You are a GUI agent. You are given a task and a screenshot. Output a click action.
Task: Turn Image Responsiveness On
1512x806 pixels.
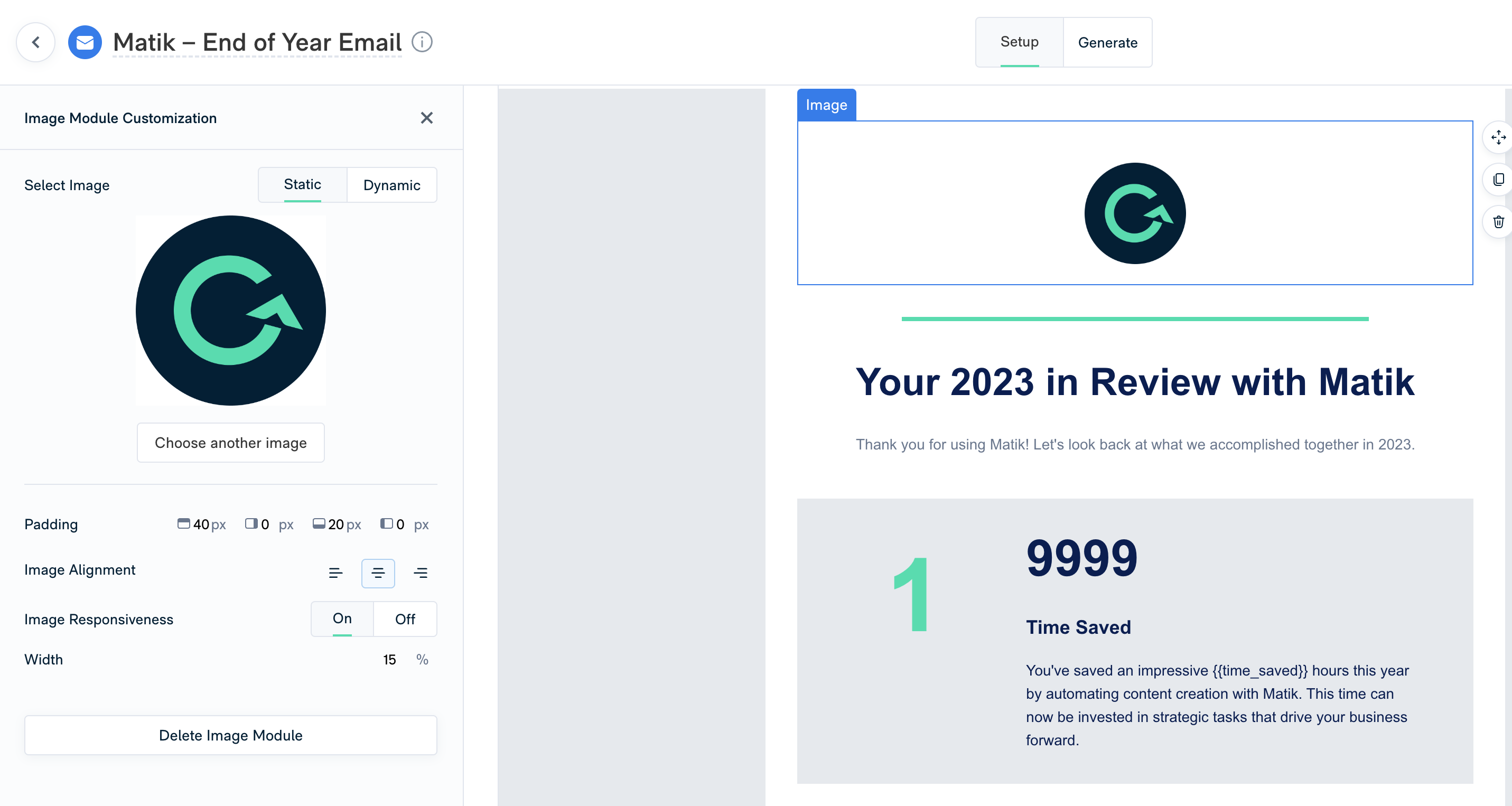point(342,619)
